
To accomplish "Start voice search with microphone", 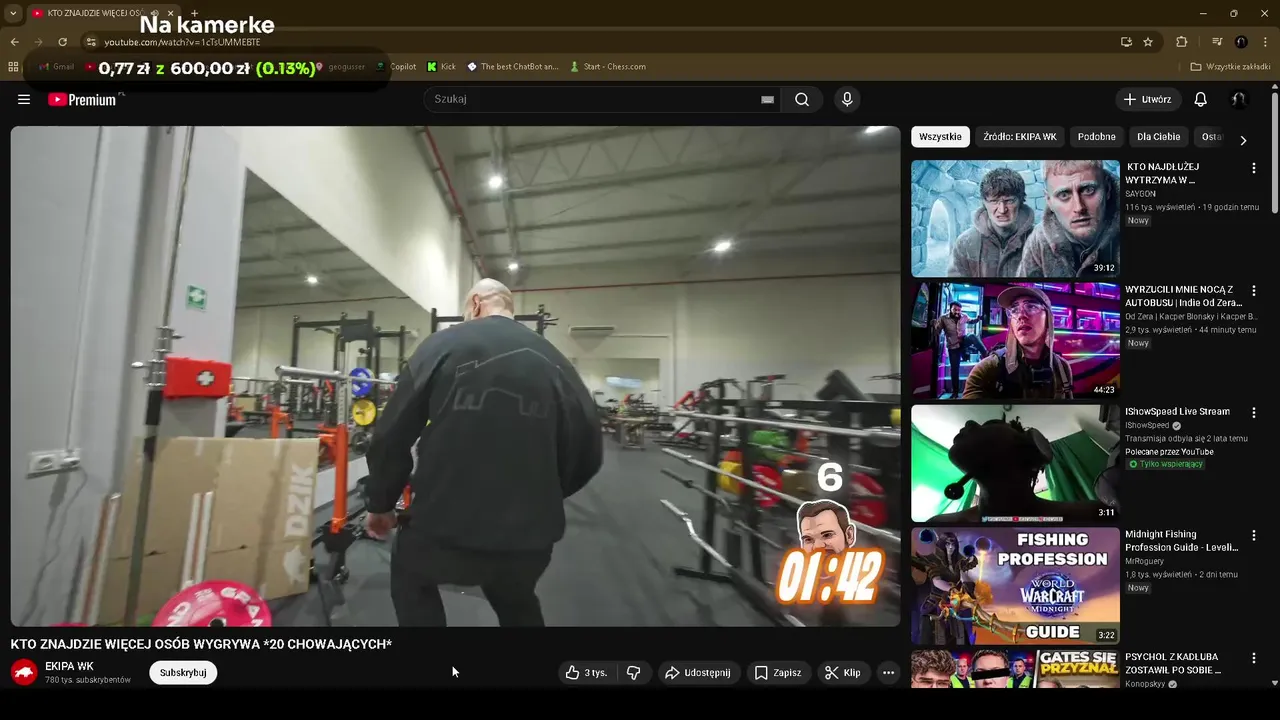I will 847,99.
